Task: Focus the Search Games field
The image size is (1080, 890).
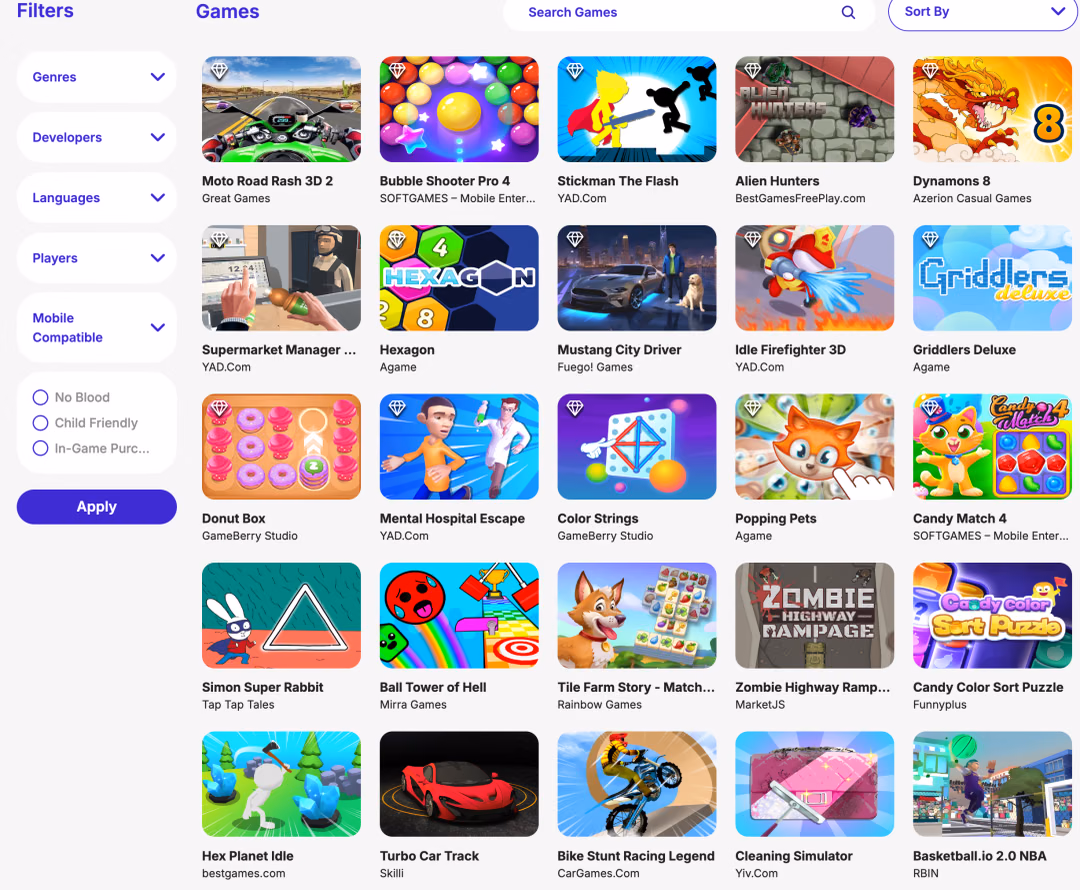Action: tap(689, 12)
